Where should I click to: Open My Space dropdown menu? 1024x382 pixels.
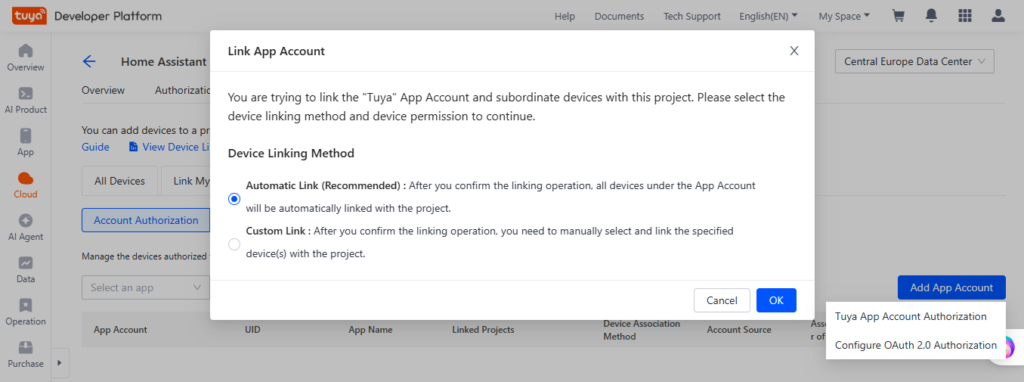pyautogui.click(x=844, y=16)
